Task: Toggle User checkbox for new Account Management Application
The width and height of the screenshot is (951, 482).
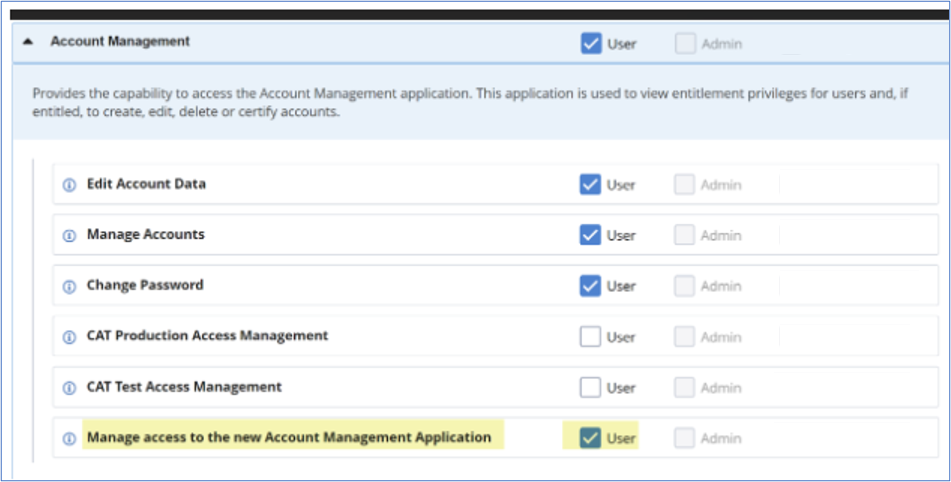Action: tap(590, 438)
